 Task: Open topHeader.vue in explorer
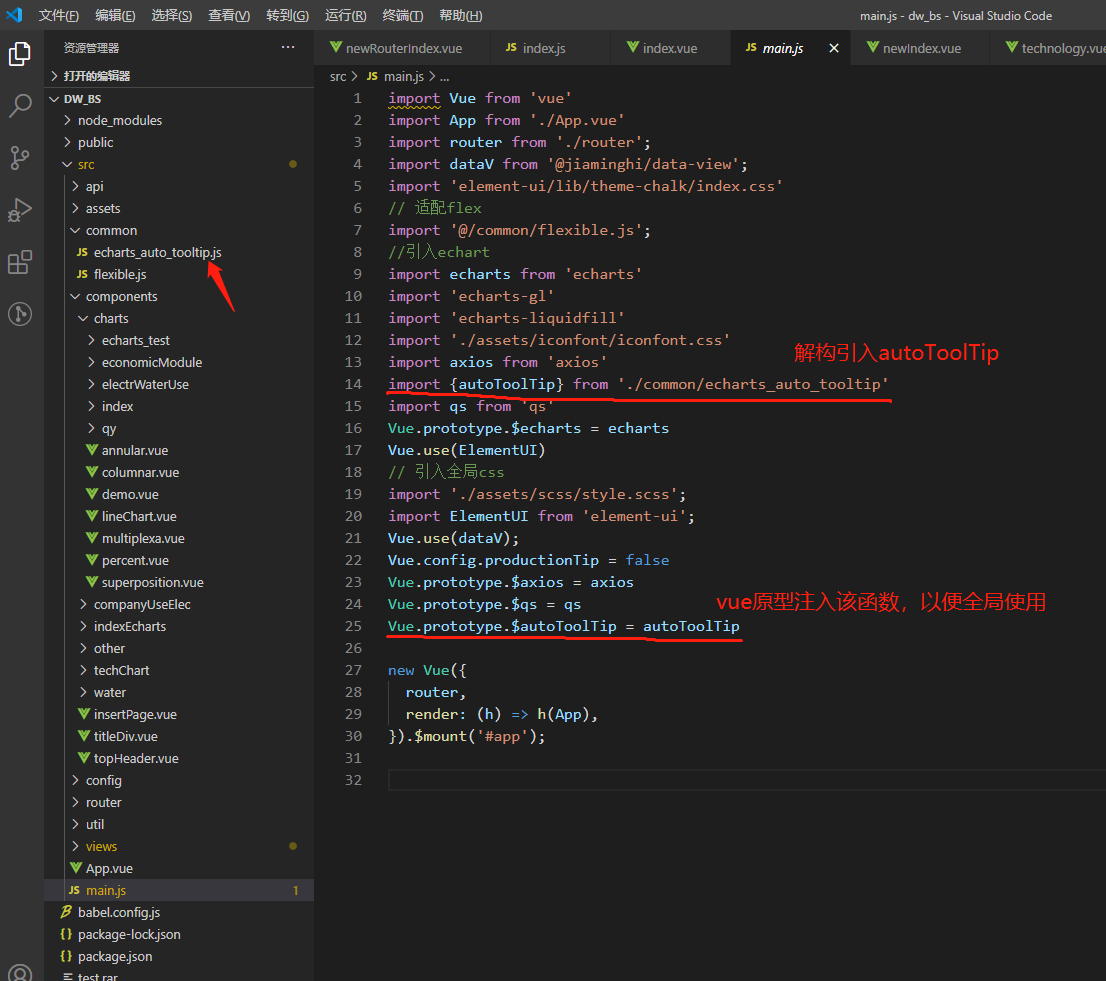point(179,758)
